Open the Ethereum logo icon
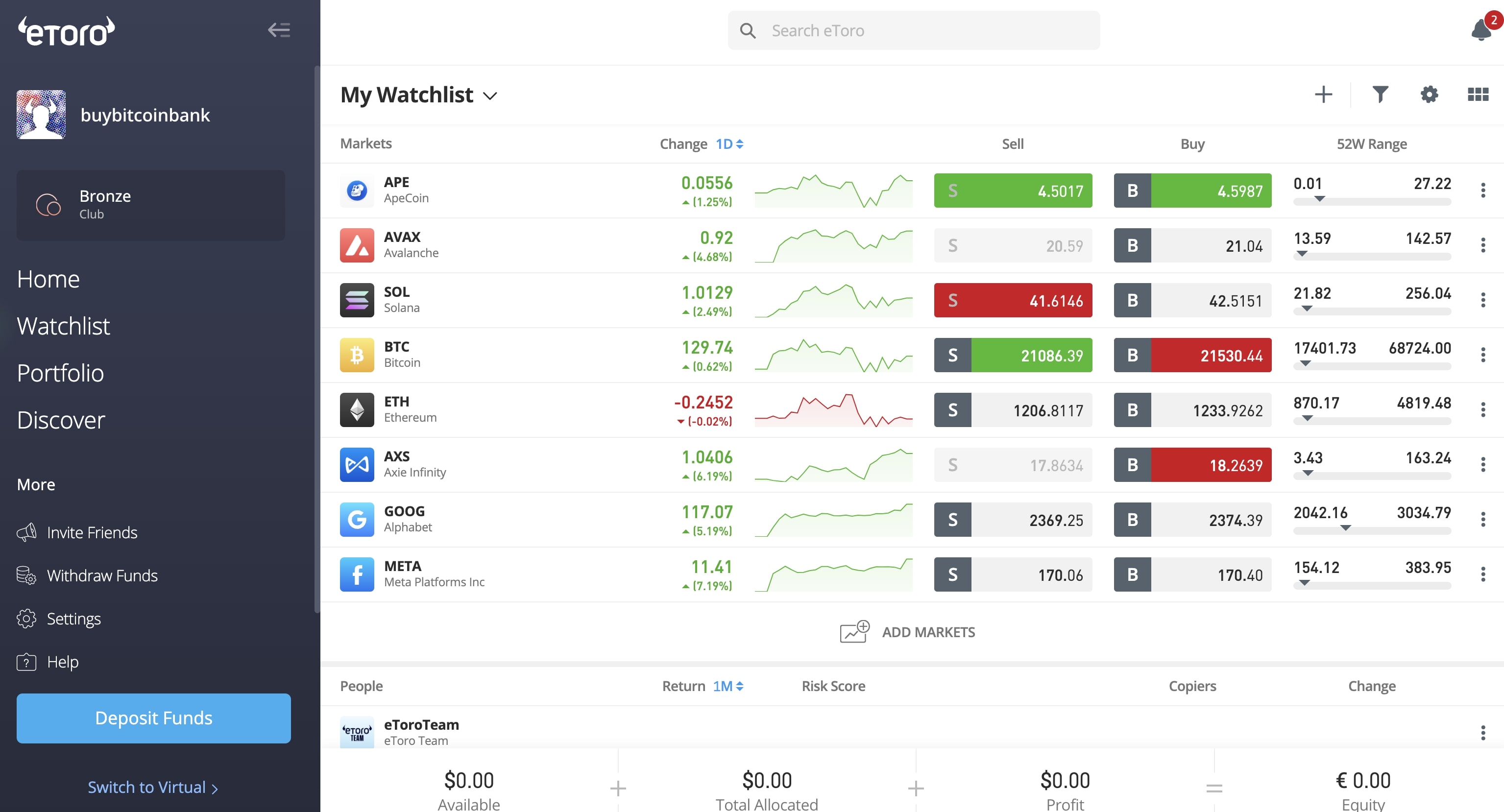The image size is (1504, 812). point(357,410)
